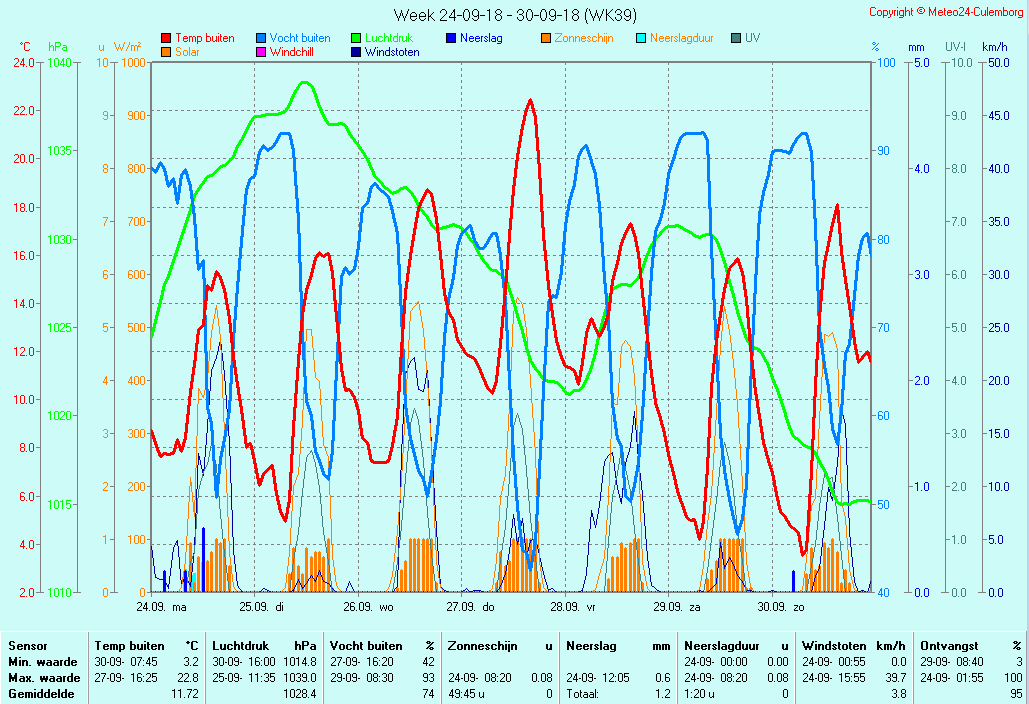Select the 24.09. ma date marker
Screen dimensions: 1029x704
click(161, 606)
